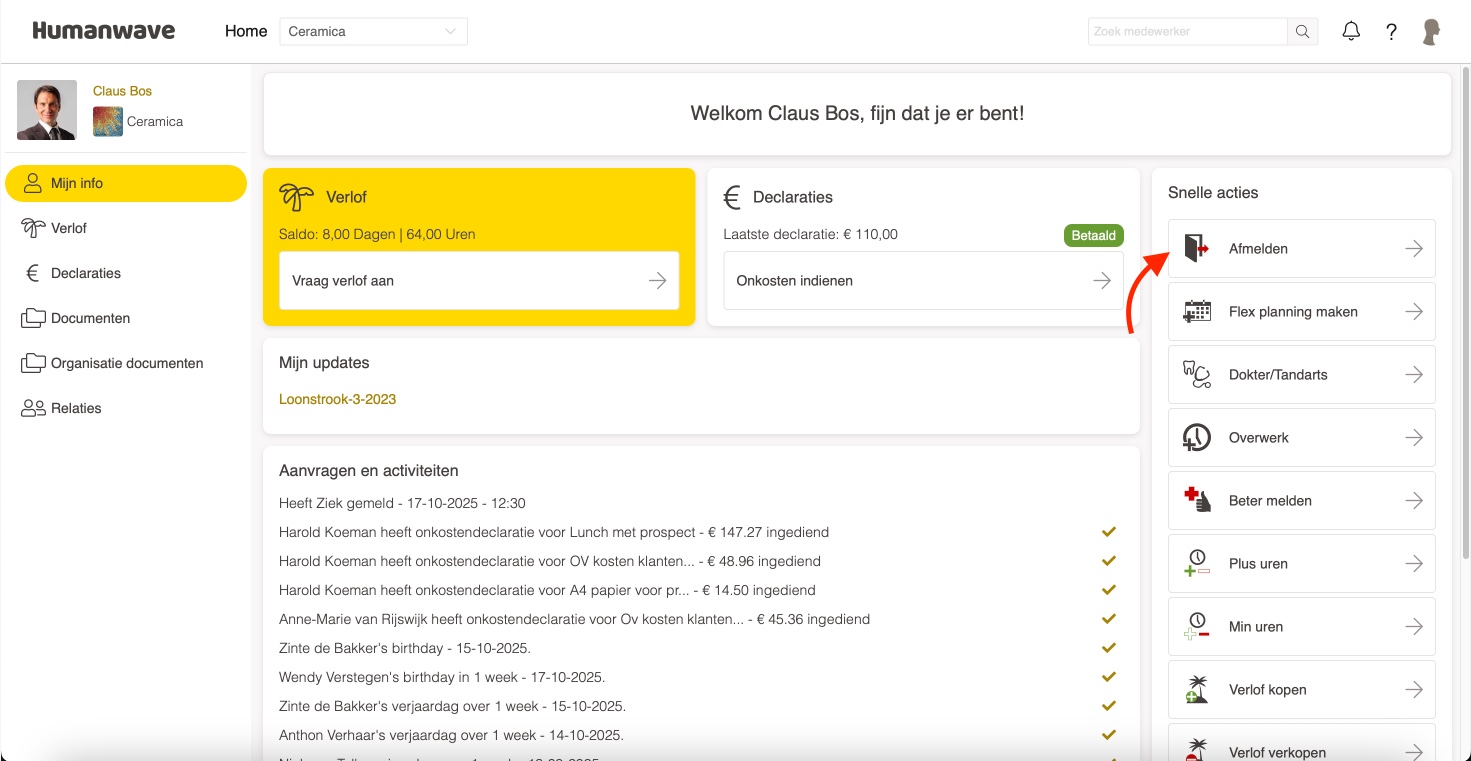Expand Onkosten indienen arrow
Screen dimensions: 1471x761
(1101, 281)
